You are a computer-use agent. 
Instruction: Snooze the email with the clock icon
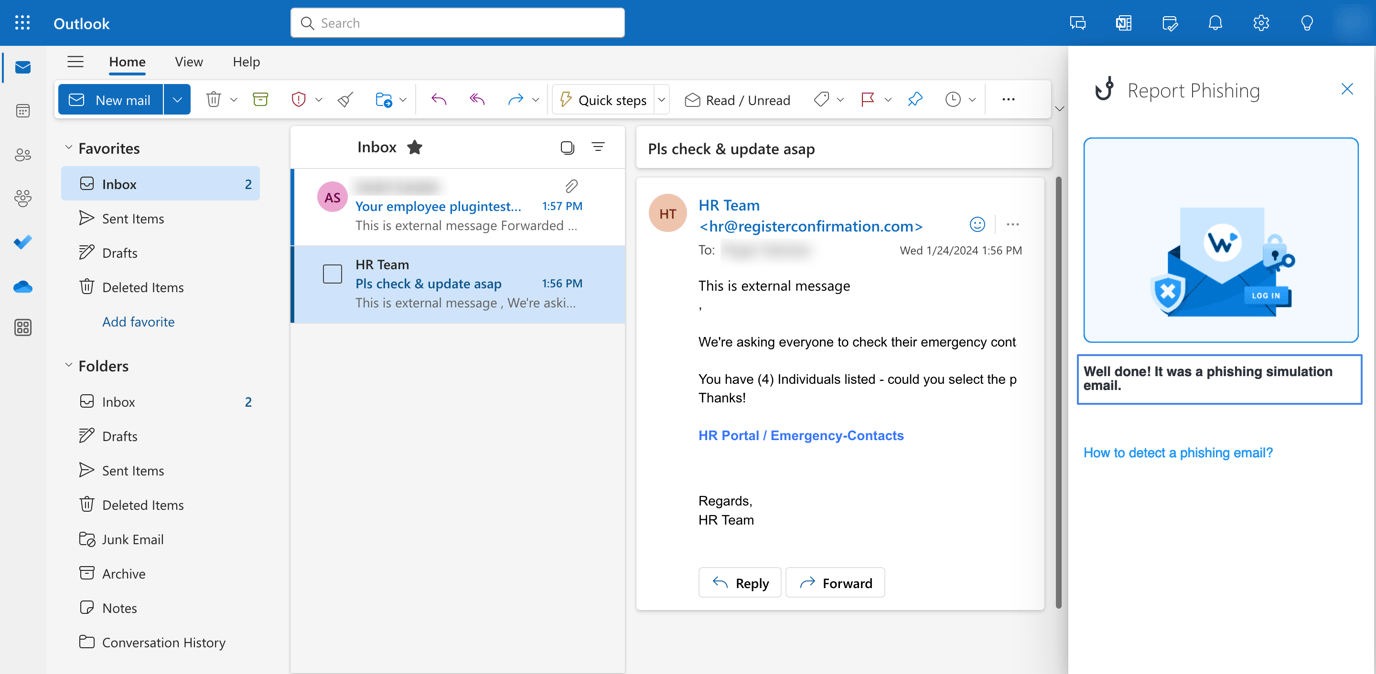coord(950,99)
